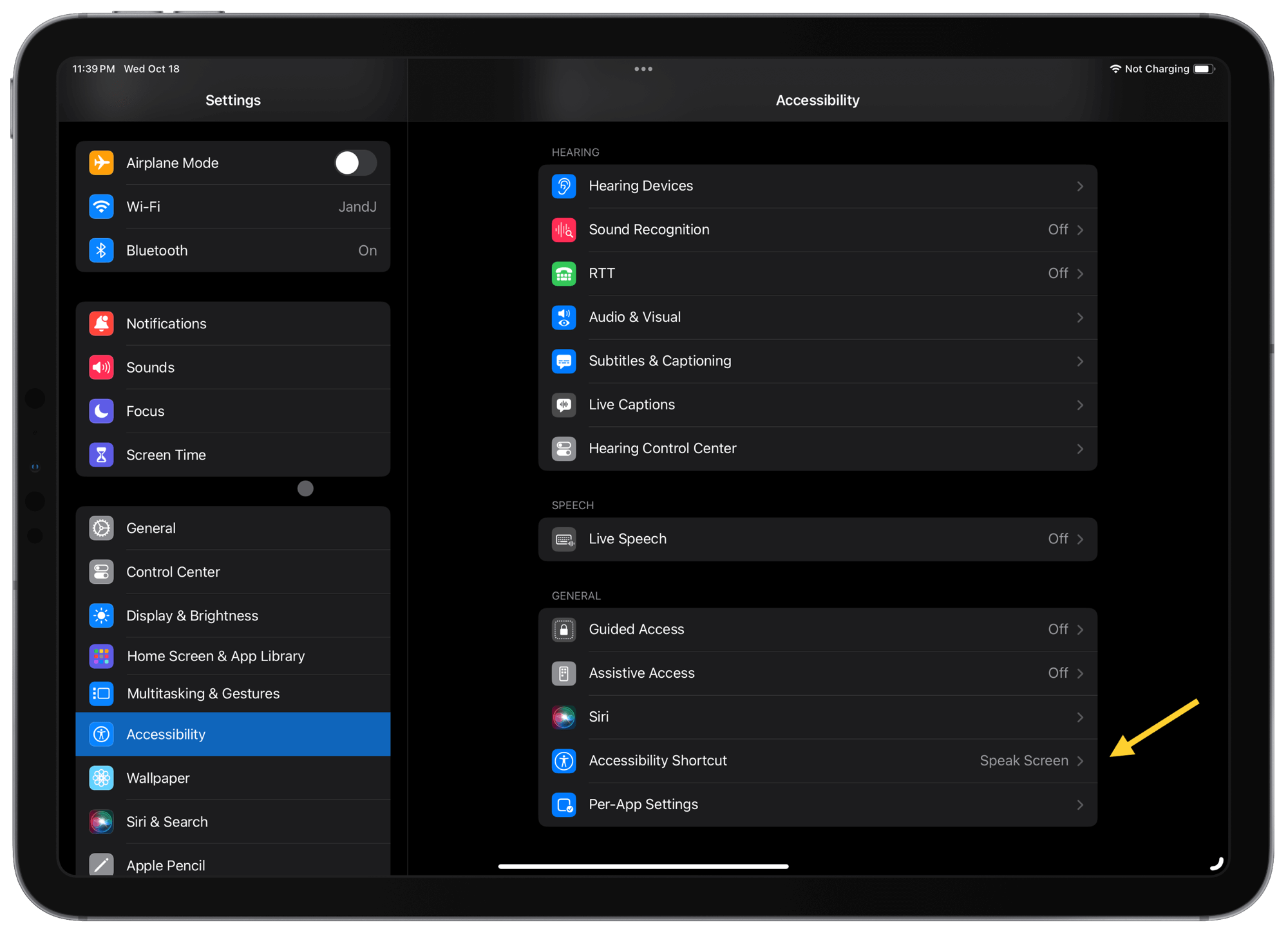Toggle the Airplane Mode switch

click(x=355, y=163)
